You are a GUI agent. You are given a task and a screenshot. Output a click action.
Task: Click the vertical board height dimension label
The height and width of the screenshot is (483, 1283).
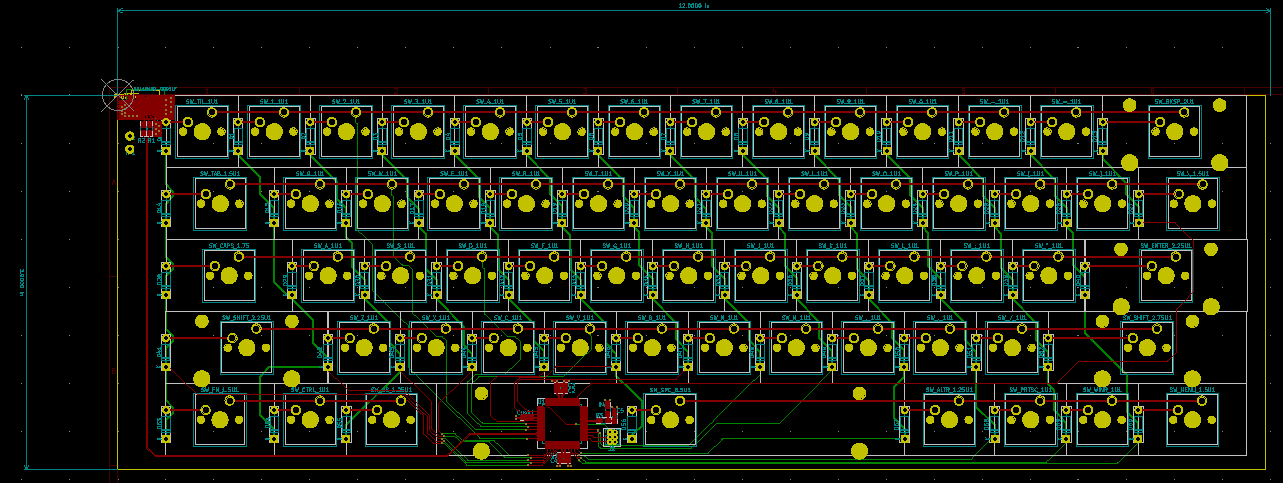[21, 281]
